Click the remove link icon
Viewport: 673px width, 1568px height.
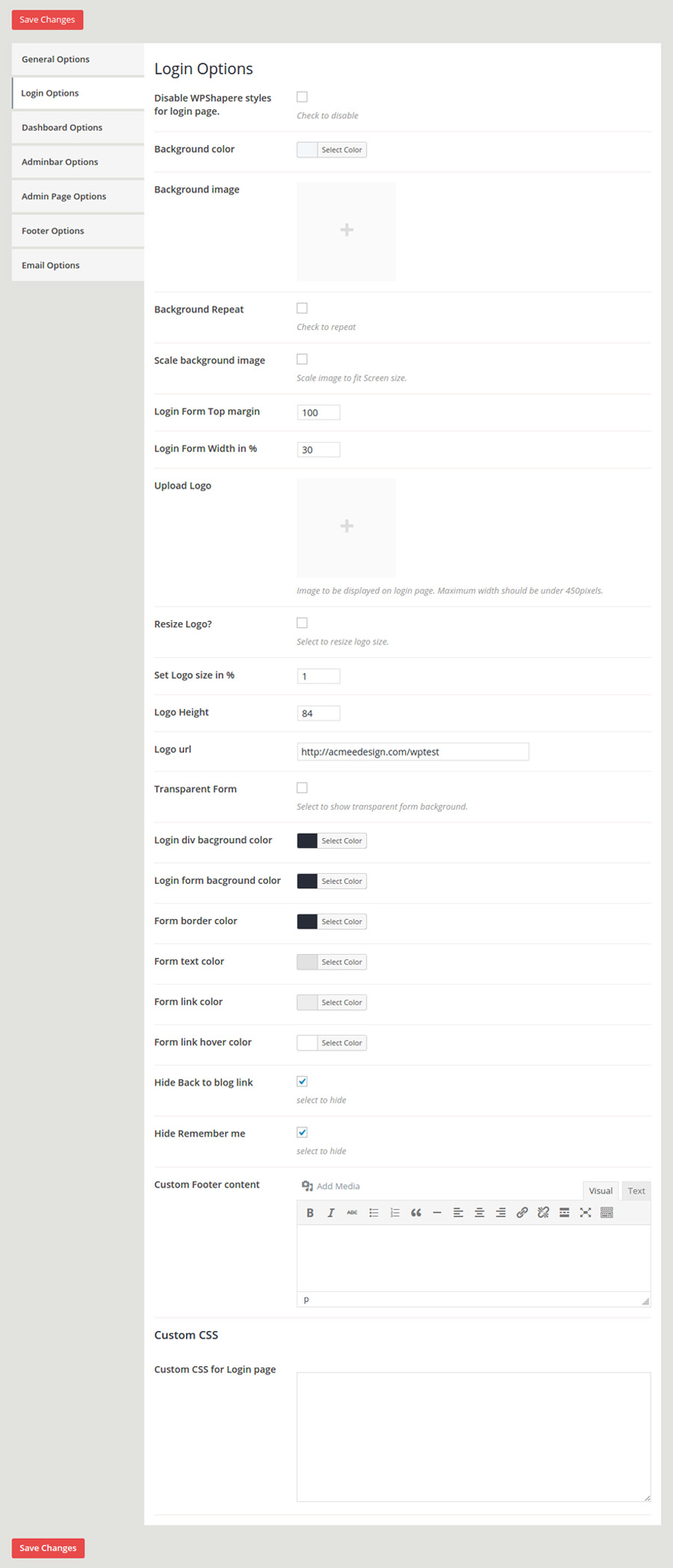pos(543,1213)
